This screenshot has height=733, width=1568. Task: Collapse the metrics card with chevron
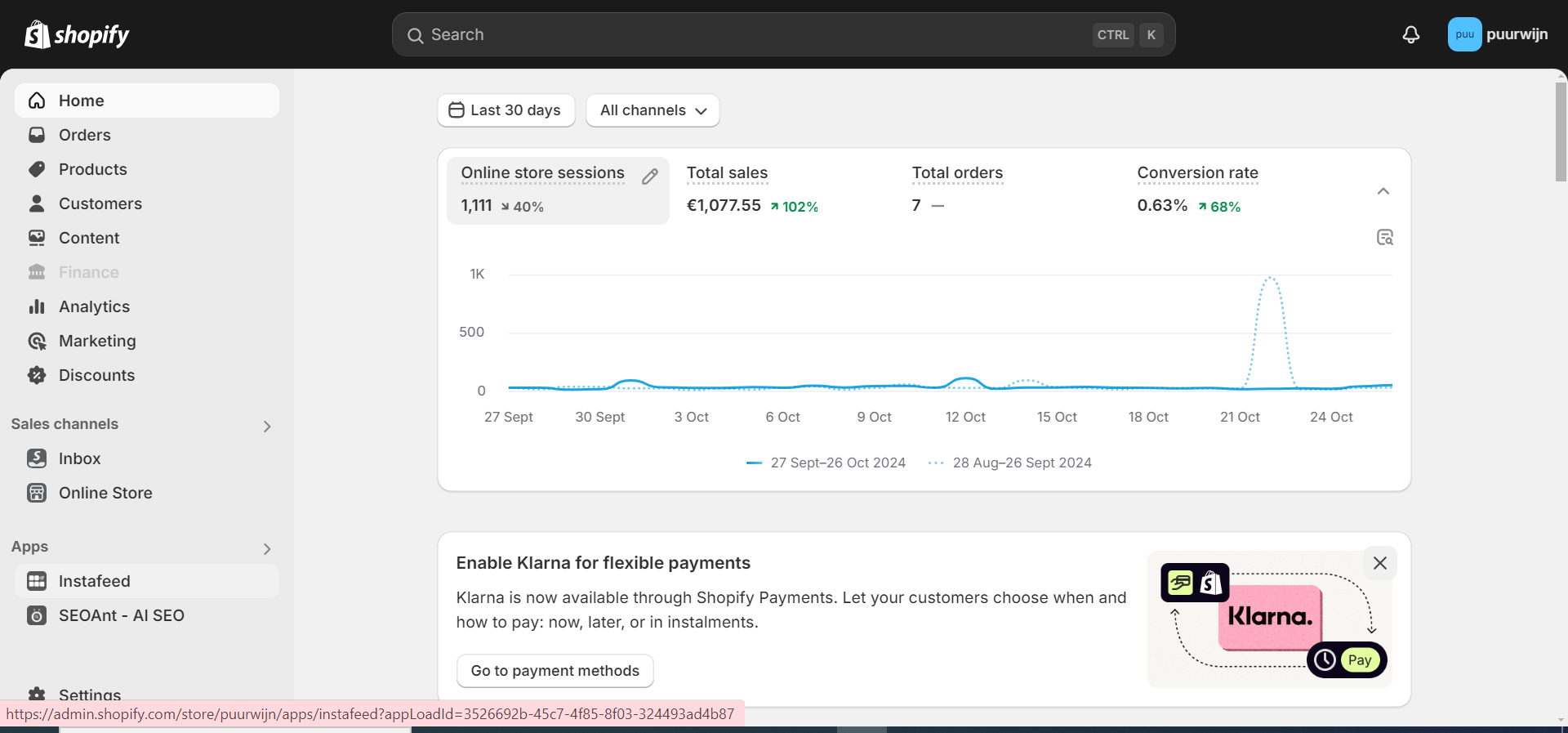click(x=1383, y=191)
